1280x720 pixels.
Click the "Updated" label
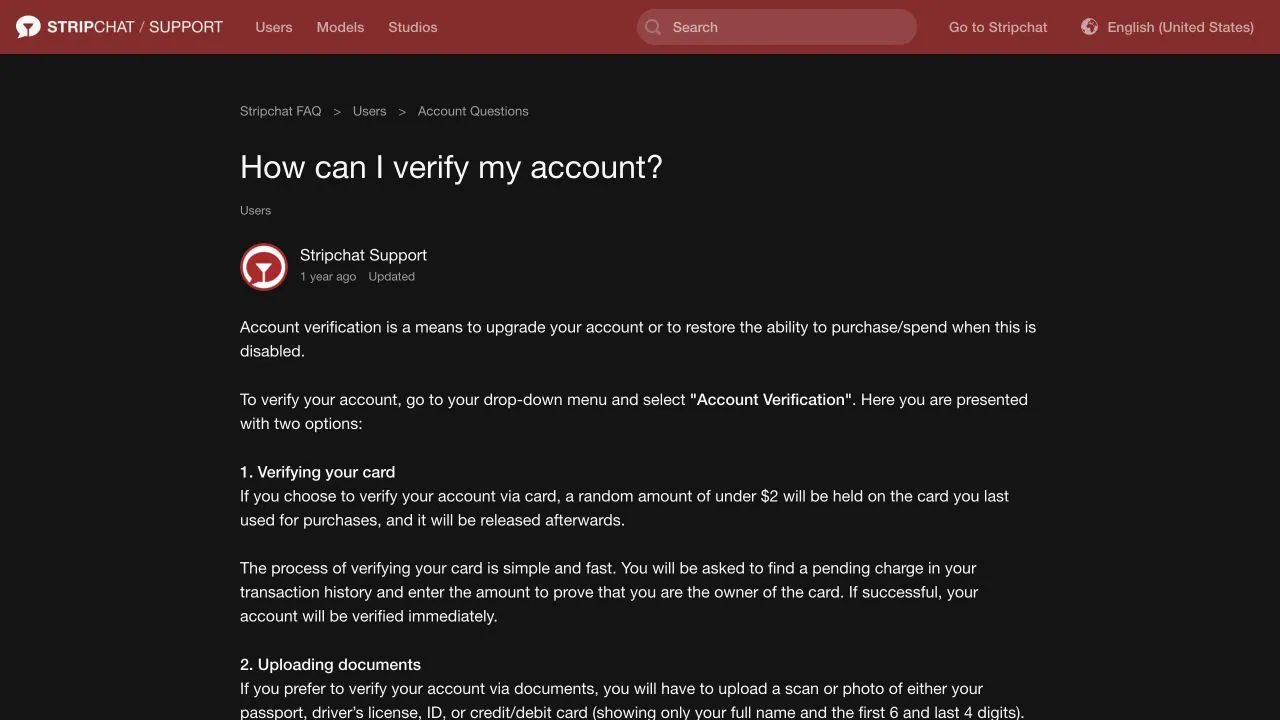coord(391,277)
